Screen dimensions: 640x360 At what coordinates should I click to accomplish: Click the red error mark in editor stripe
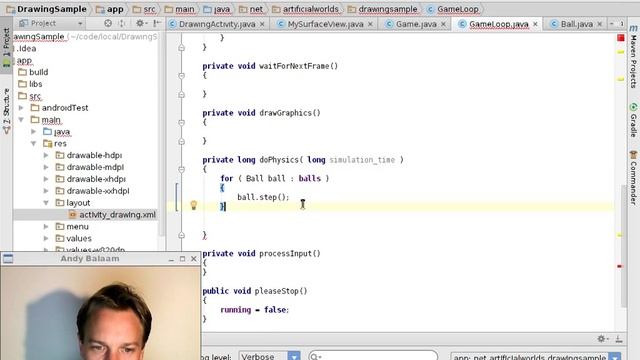620,266
